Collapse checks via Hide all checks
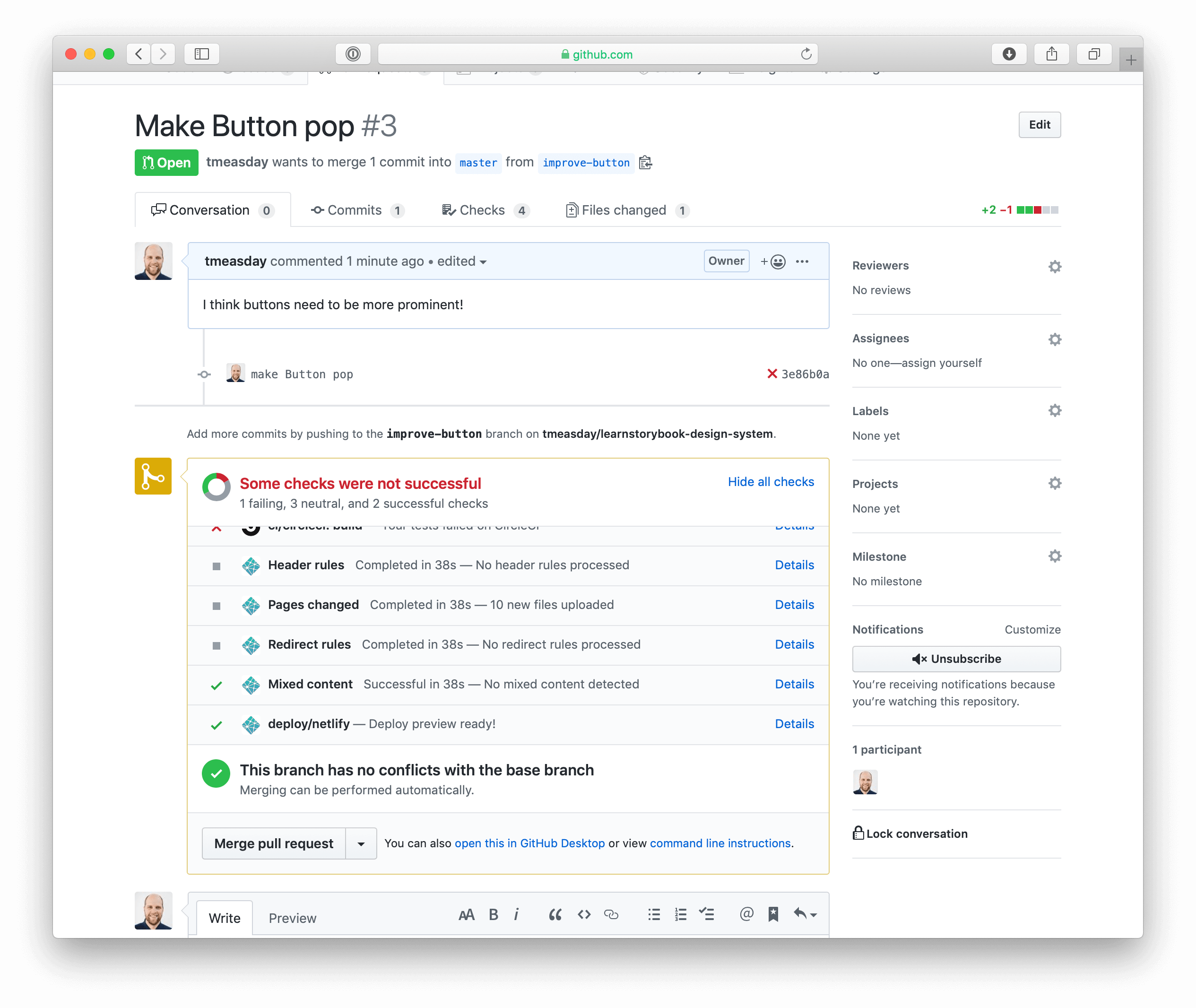Screen dimensions: 1196x1008 [x=771, y=482]
